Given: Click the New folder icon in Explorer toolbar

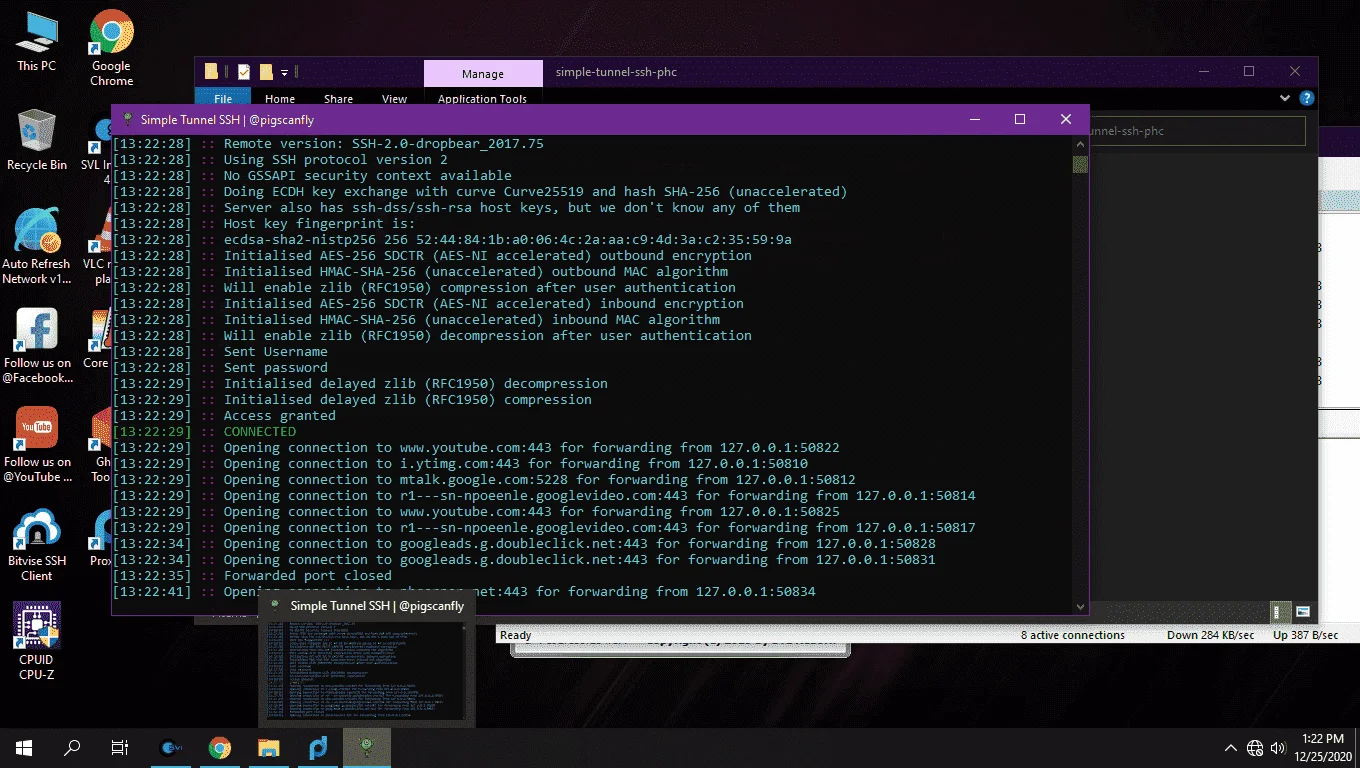Looking at the screenshot, I should point(266,72).
